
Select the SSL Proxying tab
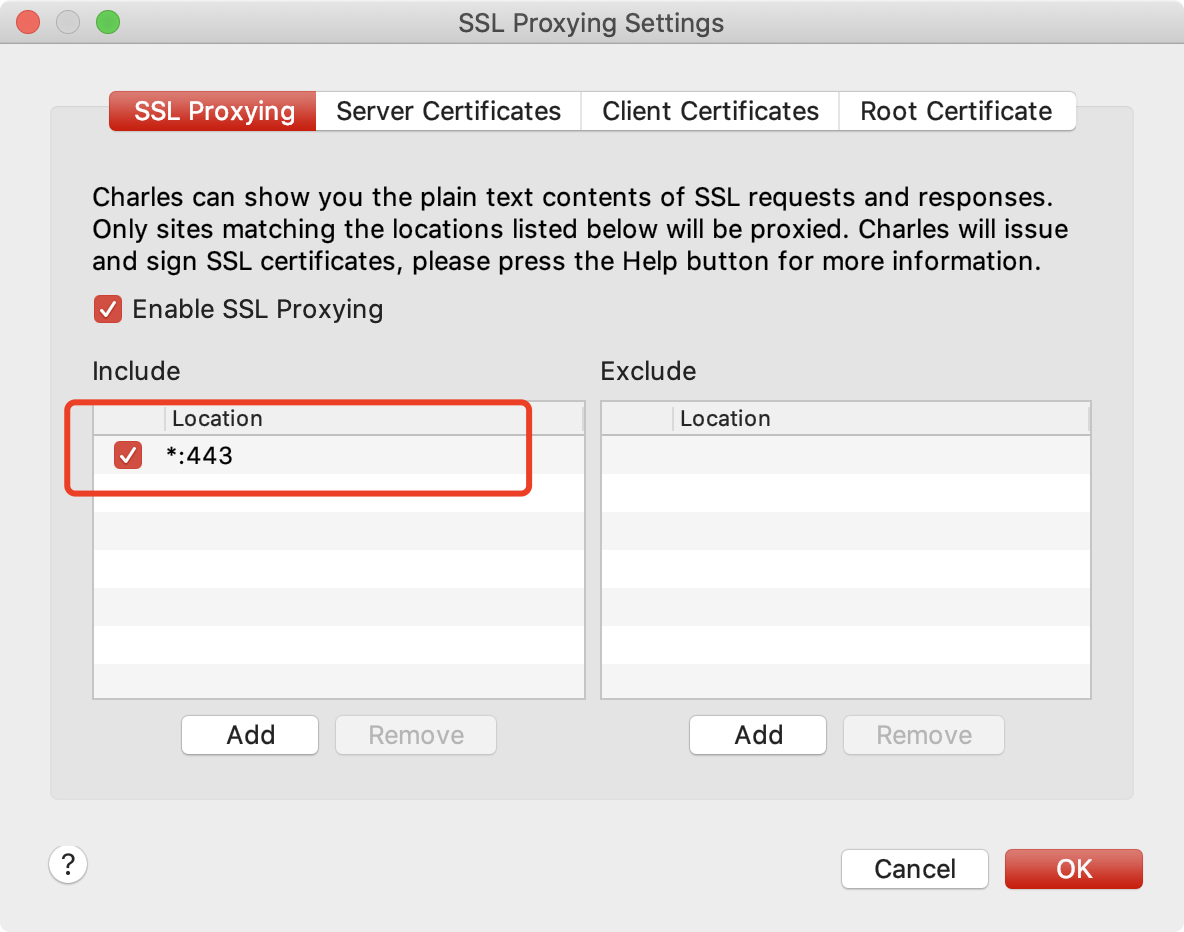point(213,111)
